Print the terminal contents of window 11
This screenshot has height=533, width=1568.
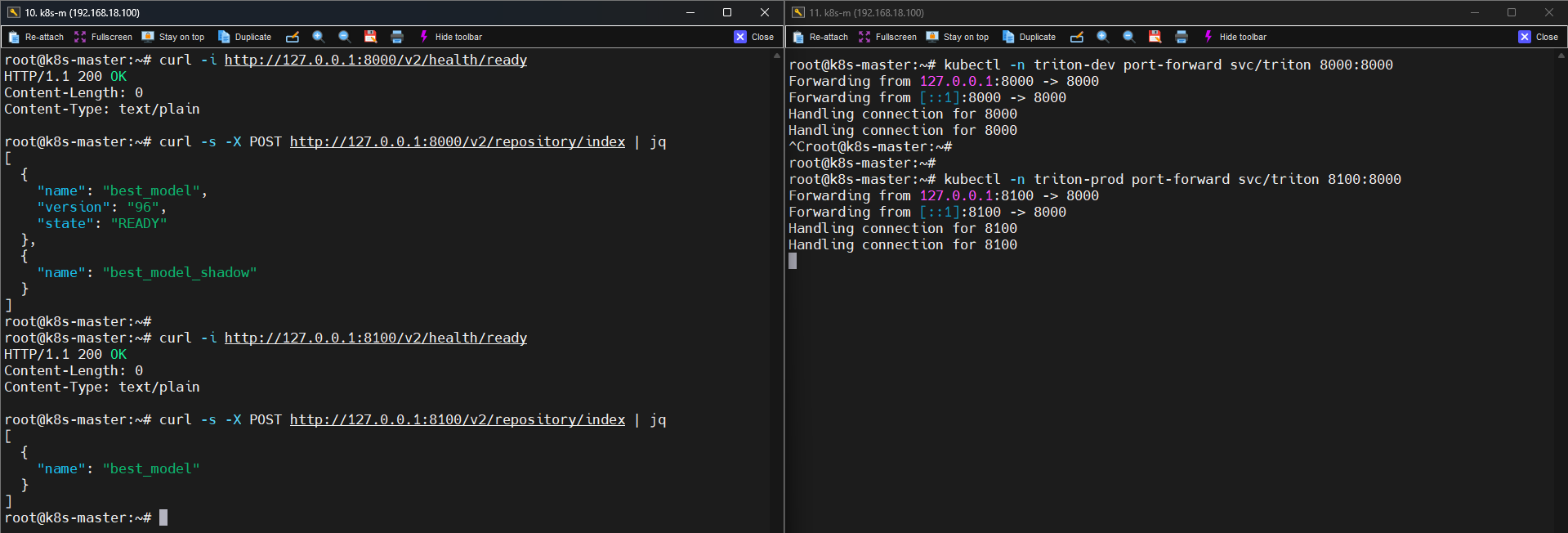1182,37
